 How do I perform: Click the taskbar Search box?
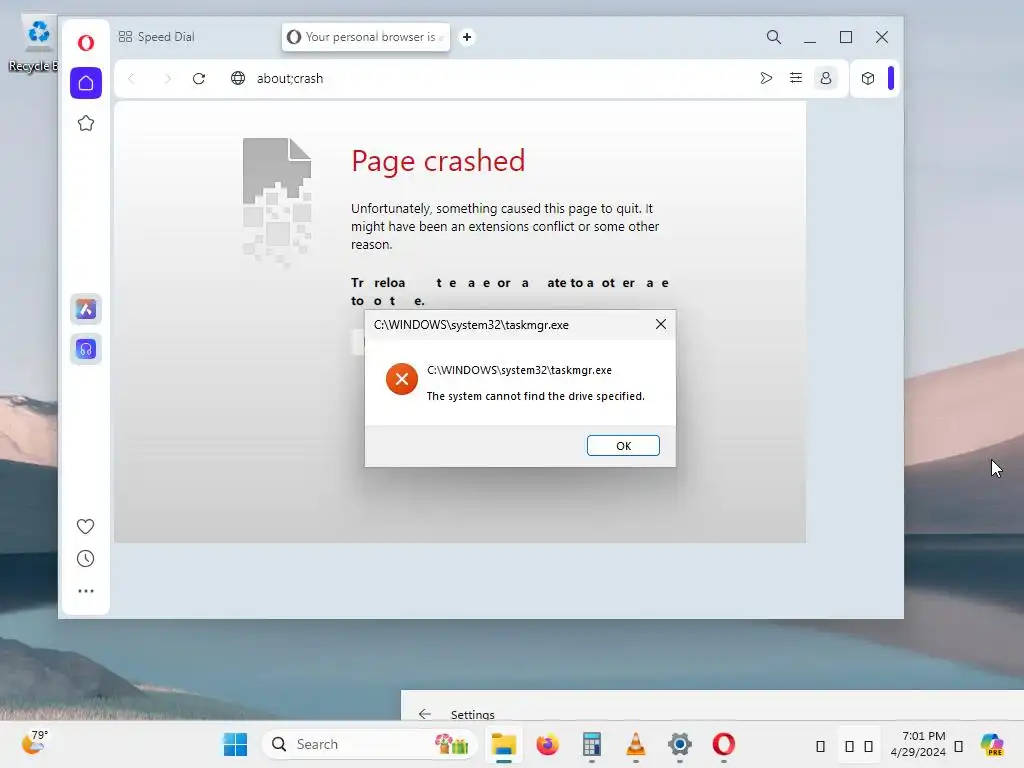(x=370, y=744)
